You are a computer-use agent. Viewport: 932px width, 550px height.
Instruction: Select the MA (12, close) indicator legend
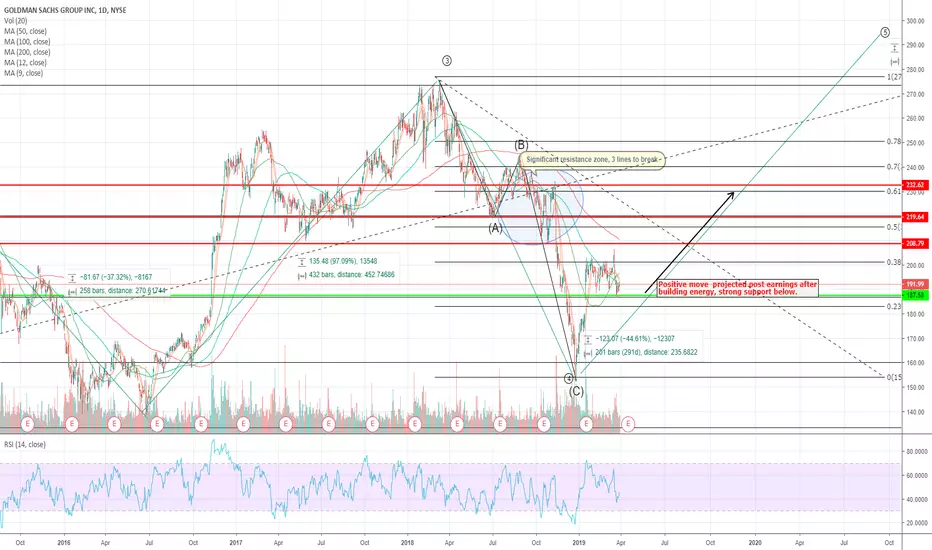tap(25, 63)
